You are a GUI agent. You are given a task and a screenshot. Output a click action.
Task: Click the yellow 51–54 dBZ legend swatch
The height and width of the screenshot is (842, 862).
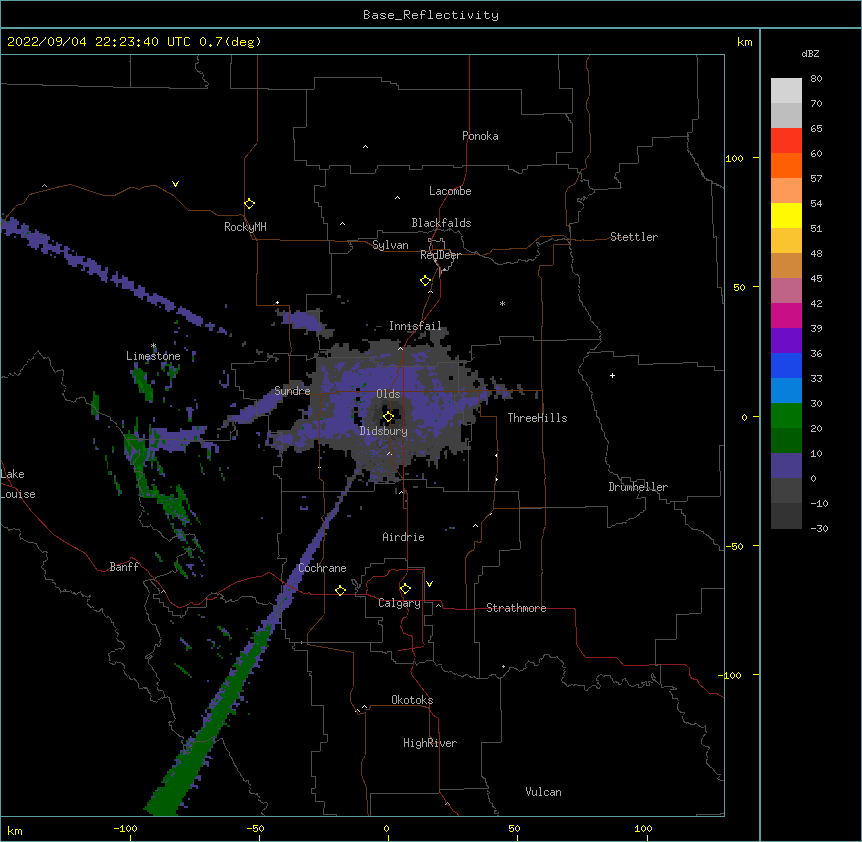pos(786,215)
